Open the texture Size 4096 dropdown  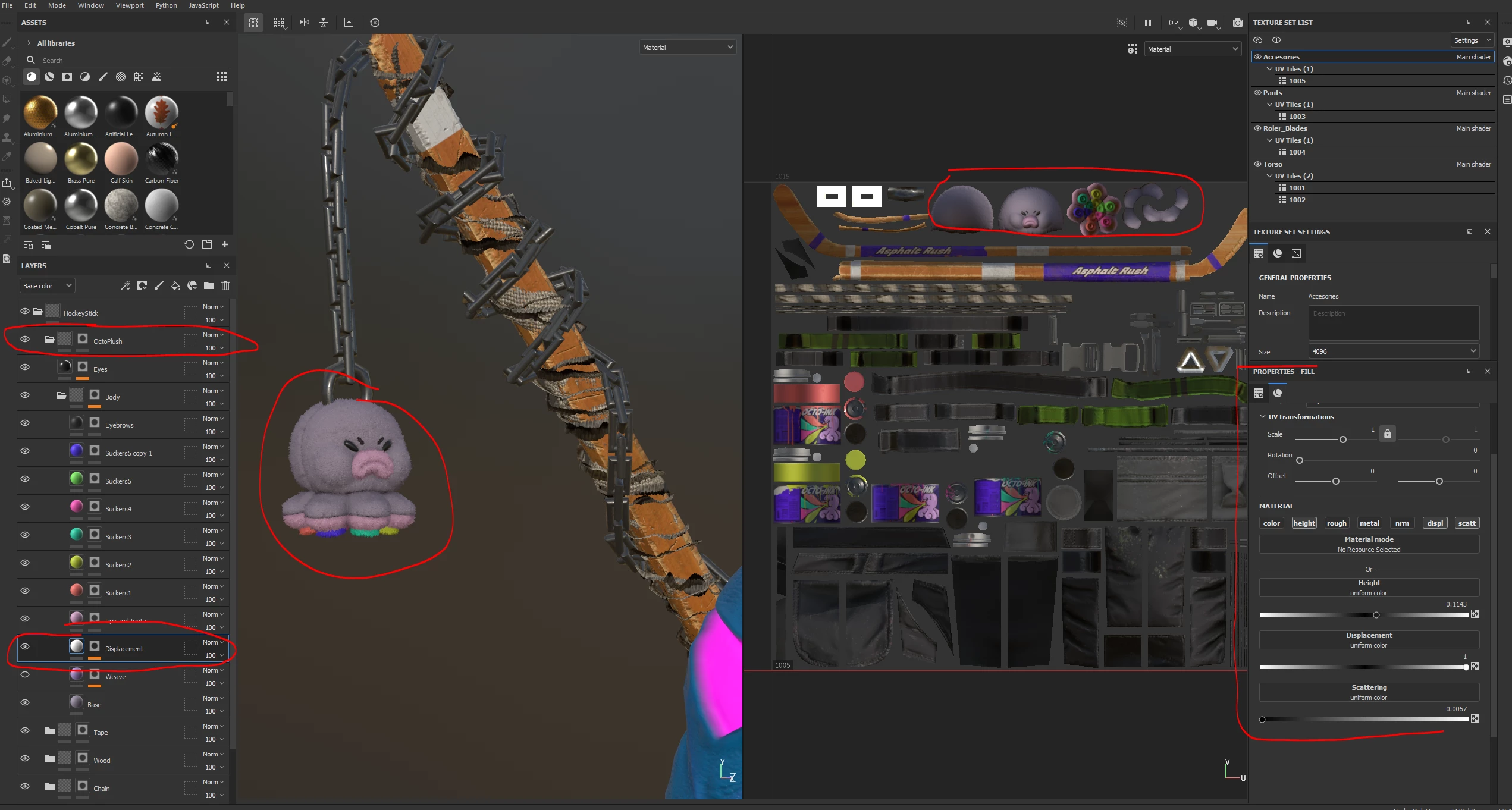(1393, 351)
